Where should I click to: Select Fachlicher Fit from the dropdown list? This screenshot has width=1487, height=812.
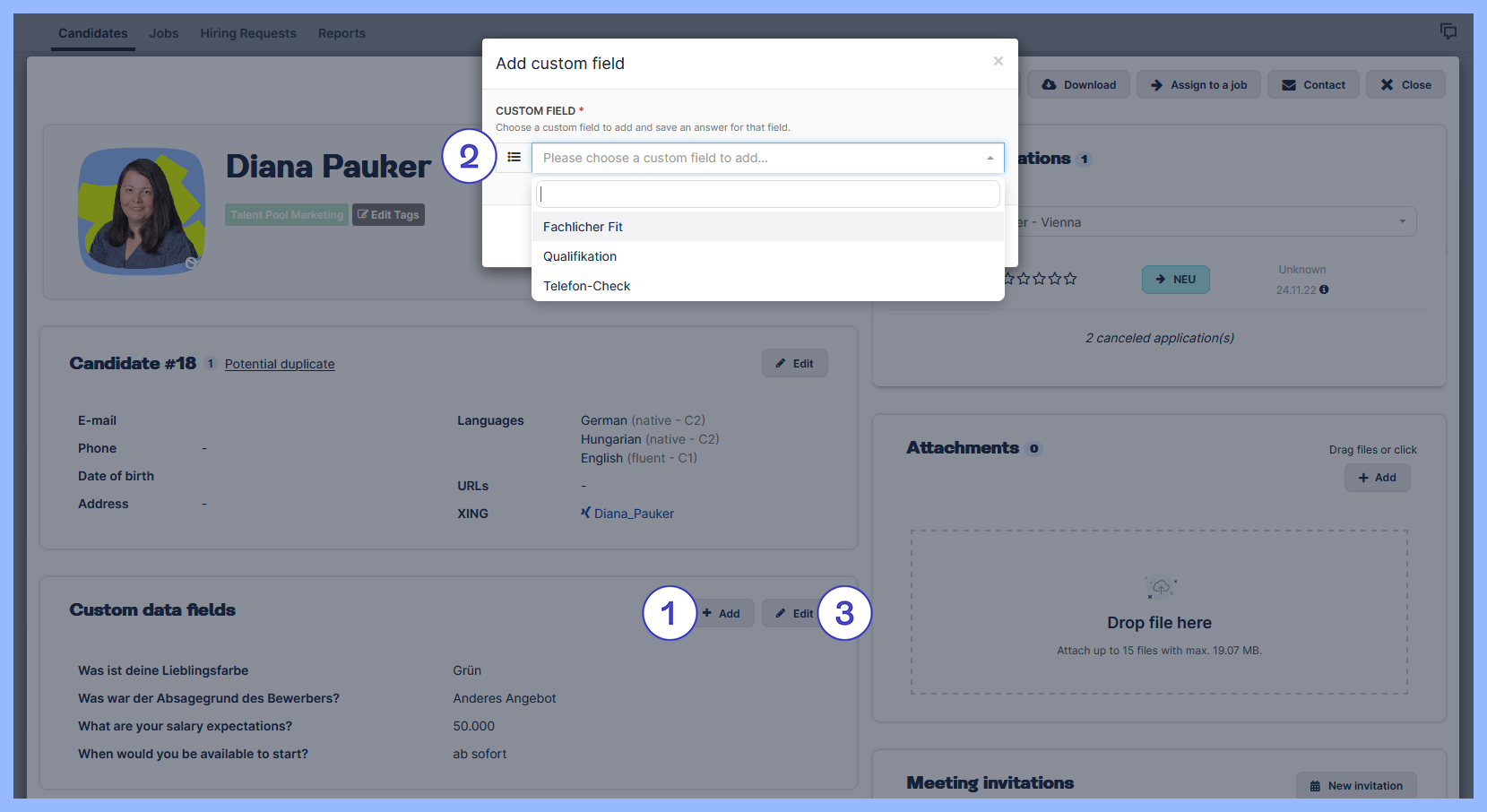[x=583, y=227]
